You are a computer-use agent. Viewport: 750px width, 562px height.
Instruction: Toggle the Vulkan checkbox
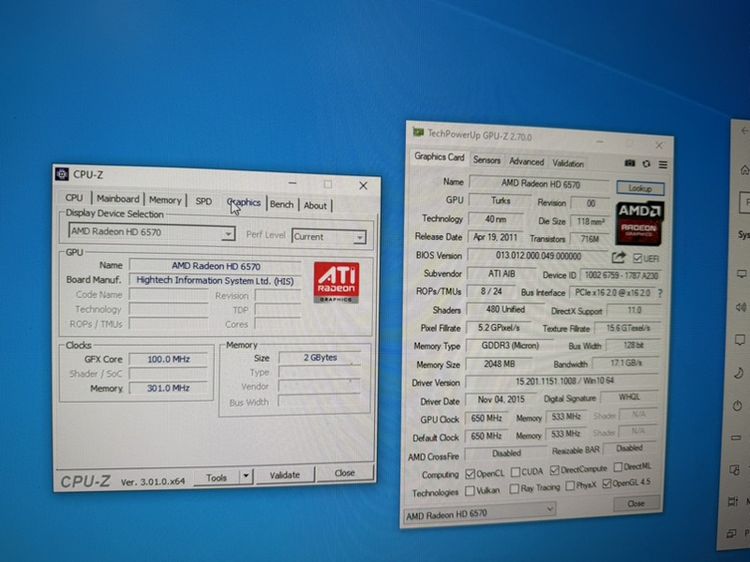click(470, 491)
